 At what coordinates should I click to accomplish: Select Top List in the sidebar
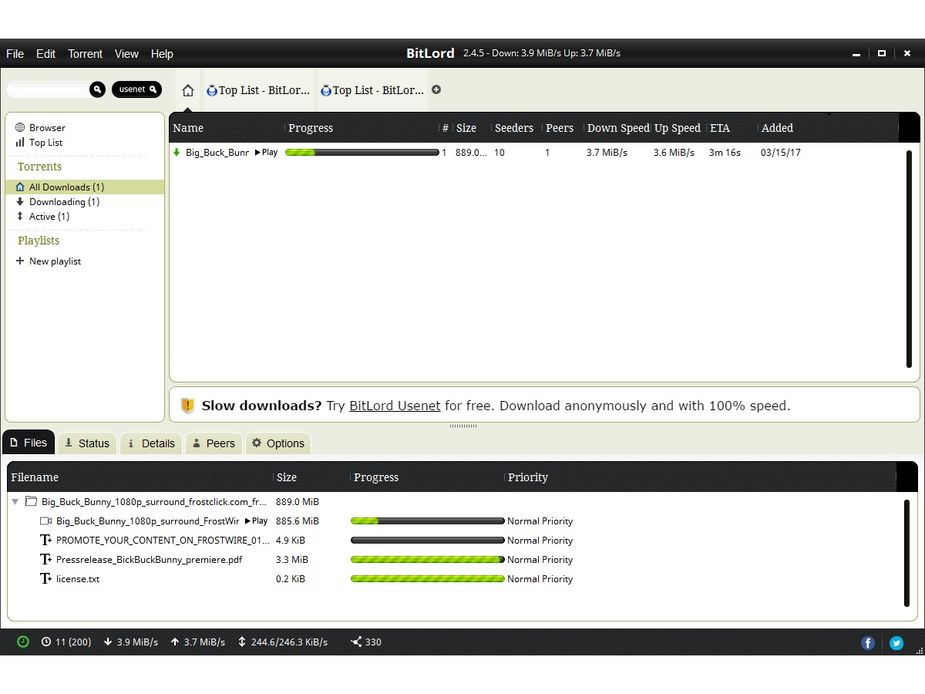[47, 142]
